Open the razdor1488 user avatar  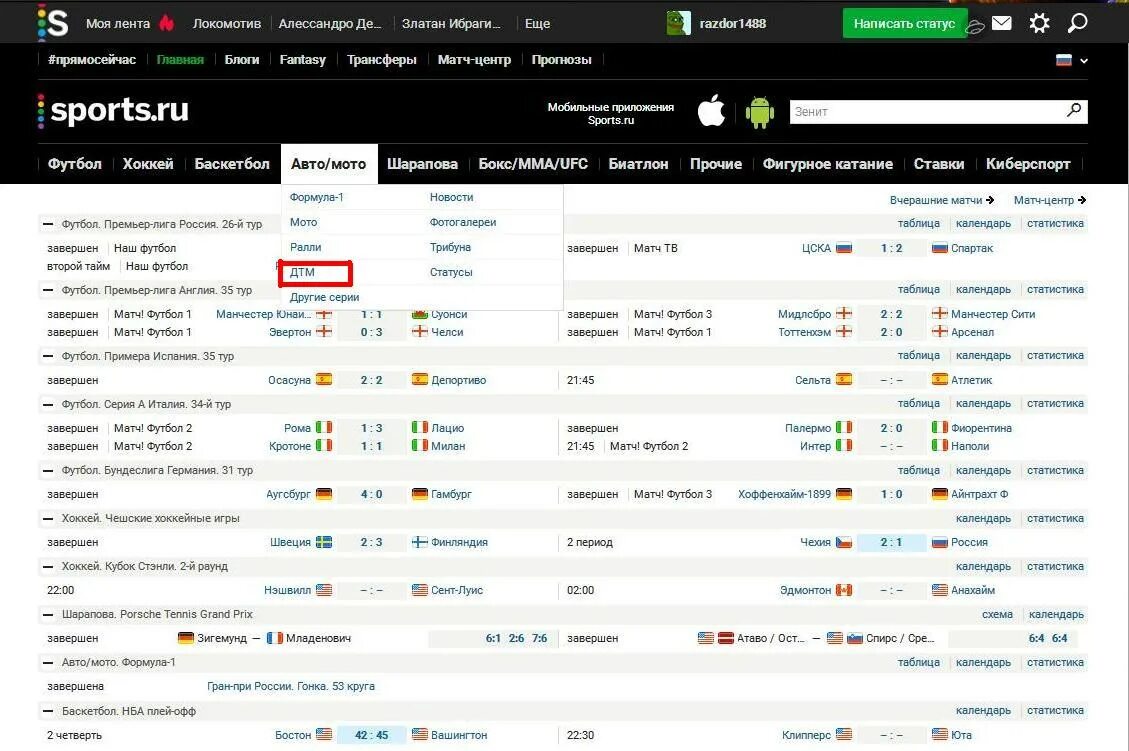[678, 23]
